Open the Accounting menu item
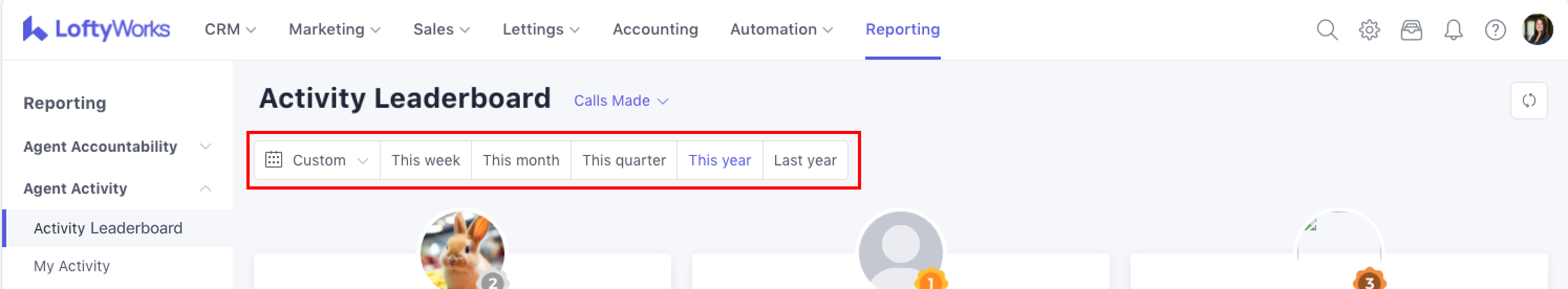Viewport: 1568px width, 289px height. (655, 30)
